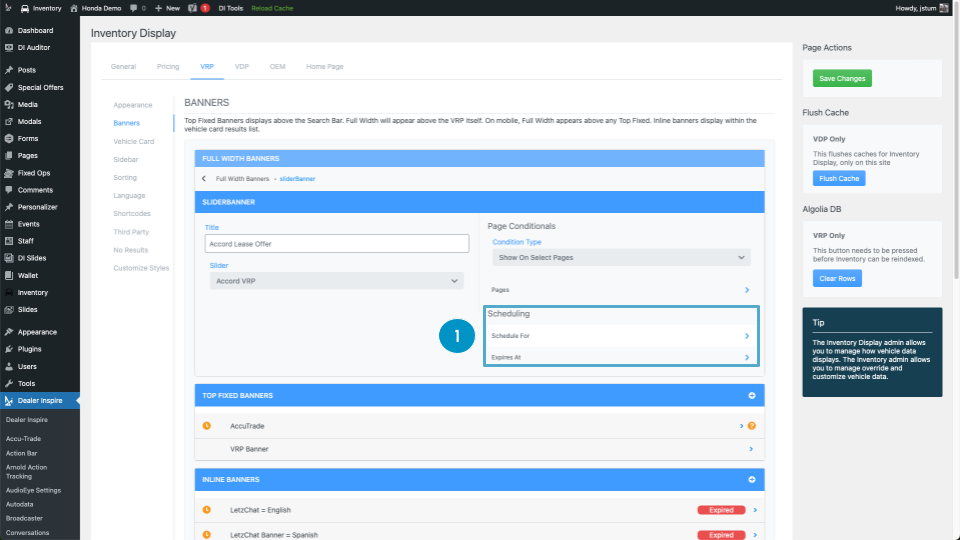Open the Appearance VRP subsection
This screenshot has height=540, width=960.
tap(132, 105)
